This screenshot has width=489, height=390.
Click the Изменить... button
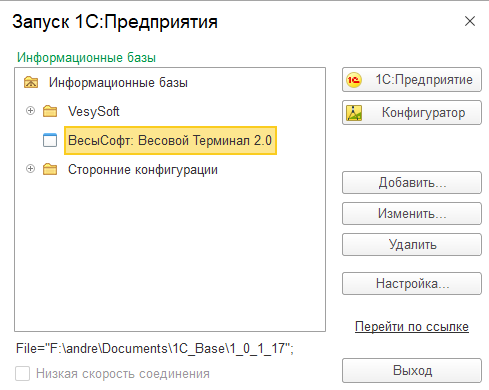[x=412, y=213]
